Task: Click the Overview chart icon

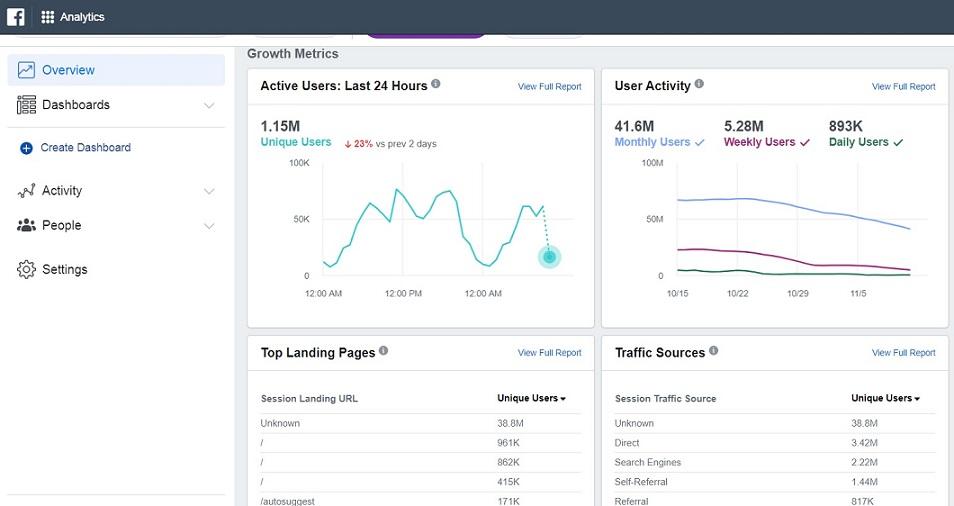Action: [x=26, y=70]
